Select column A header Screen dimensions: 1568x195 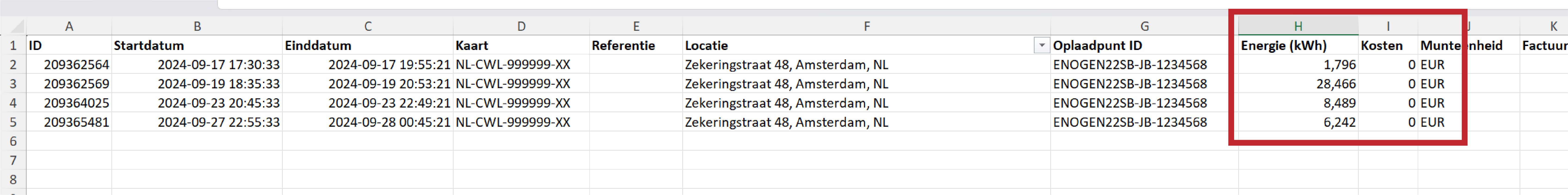69,26
